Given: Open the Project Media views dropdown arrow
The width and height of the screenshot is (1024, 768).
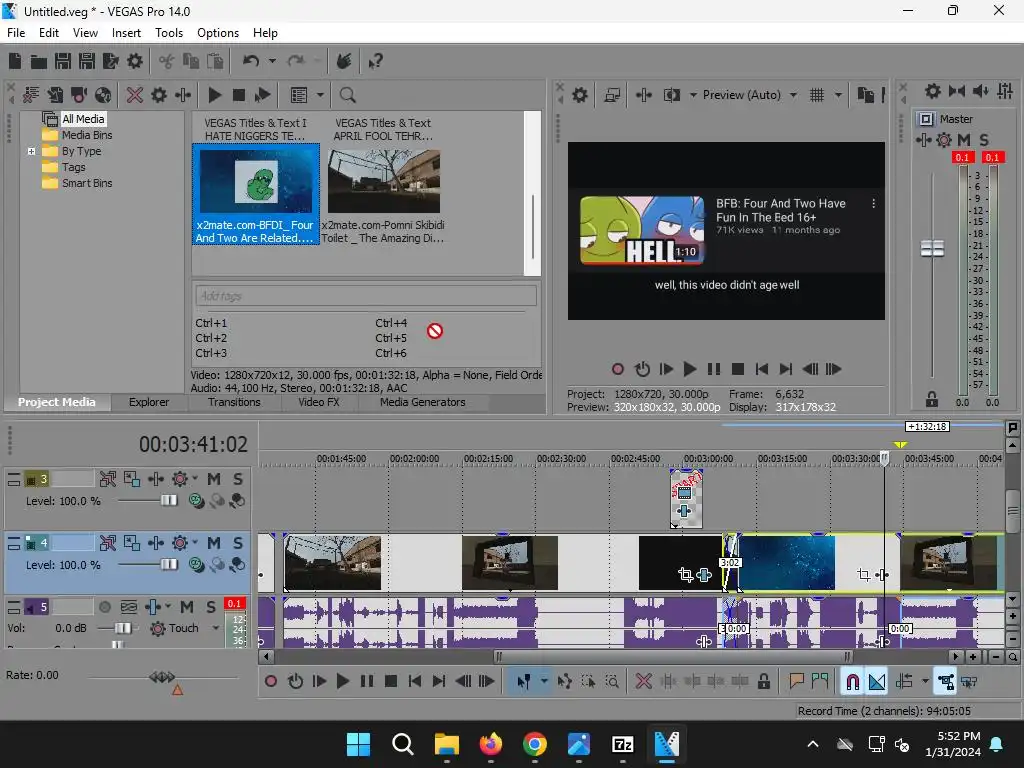Looking at the screenshot, I should click(x=320, y=95).
